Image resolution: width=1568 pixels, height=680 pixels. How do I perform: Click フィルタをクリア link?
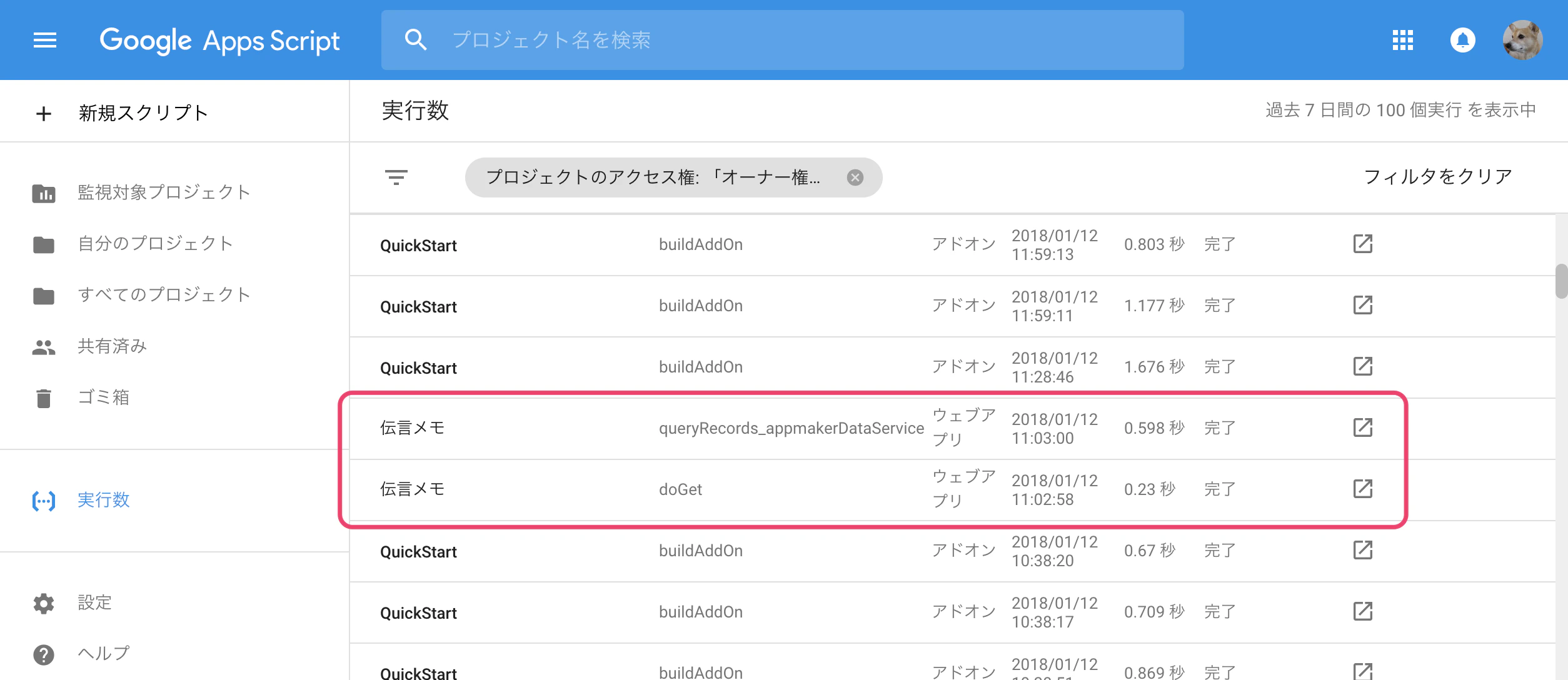point(1437,177)
